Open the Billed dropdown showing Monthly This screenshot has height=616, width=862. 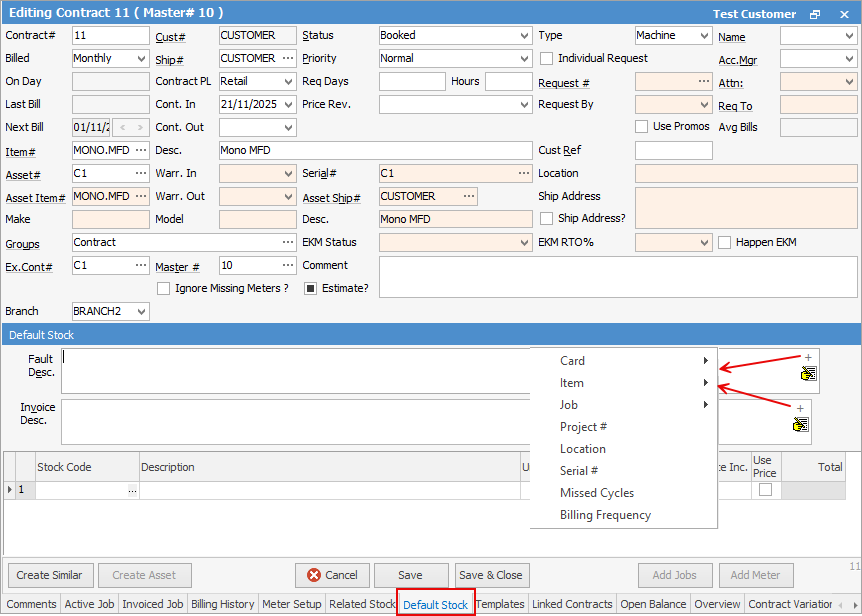[141, 58]
